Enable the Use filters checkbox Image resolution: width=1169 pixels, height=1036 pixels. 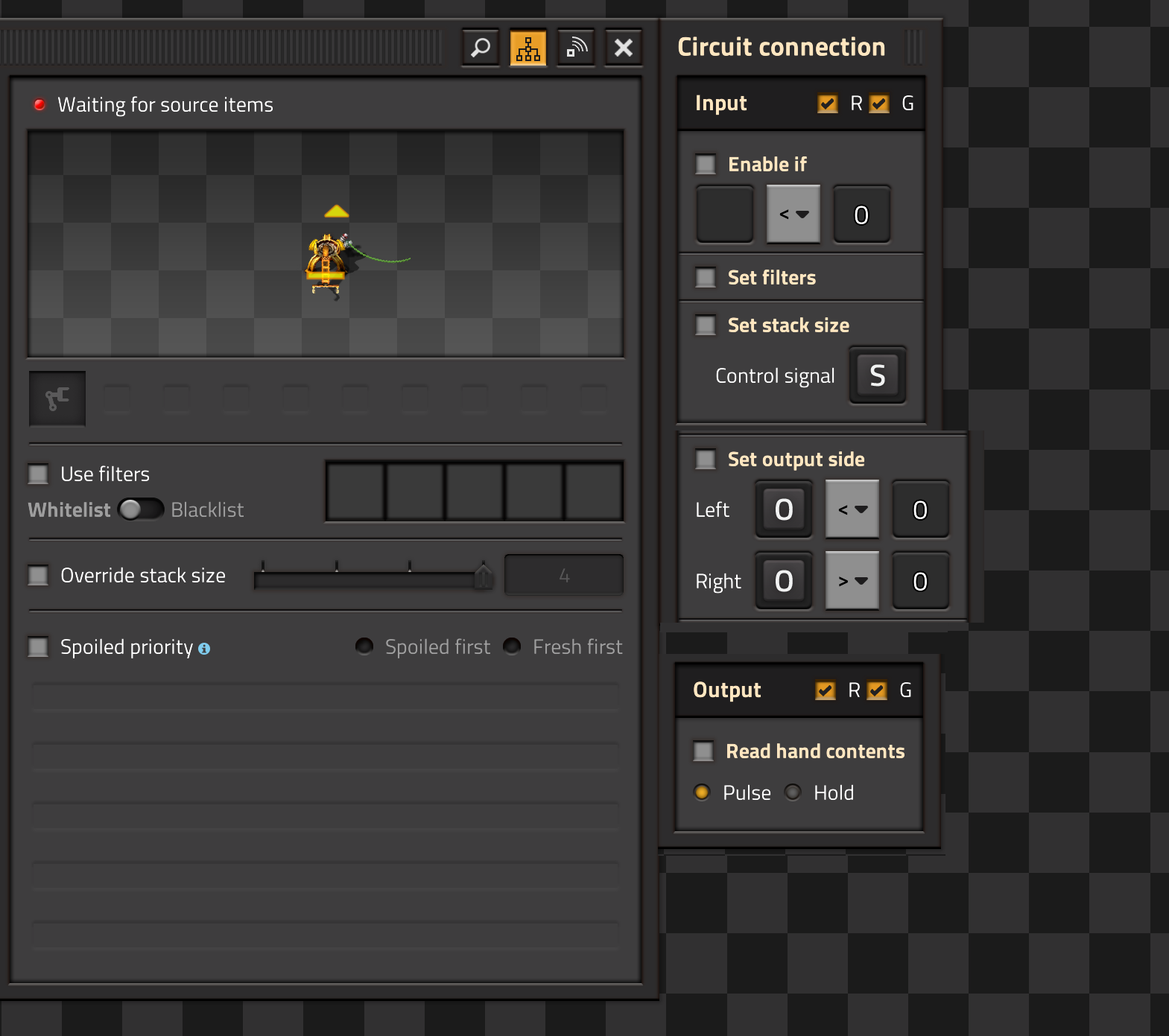38,474
